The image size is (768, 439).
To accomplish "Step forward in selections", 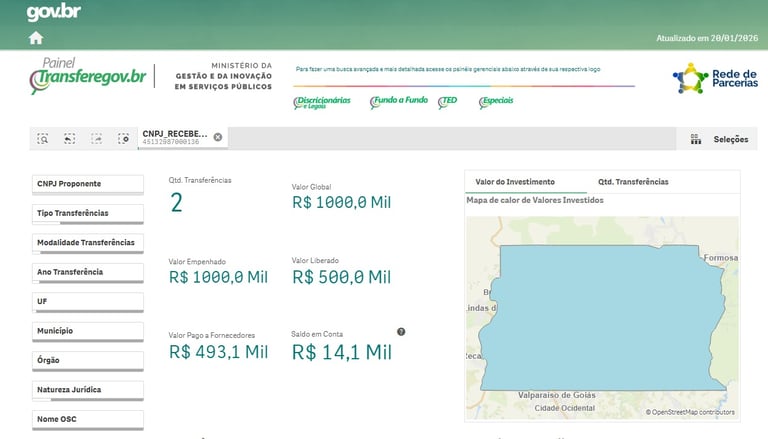I will (x=96, y=139).
